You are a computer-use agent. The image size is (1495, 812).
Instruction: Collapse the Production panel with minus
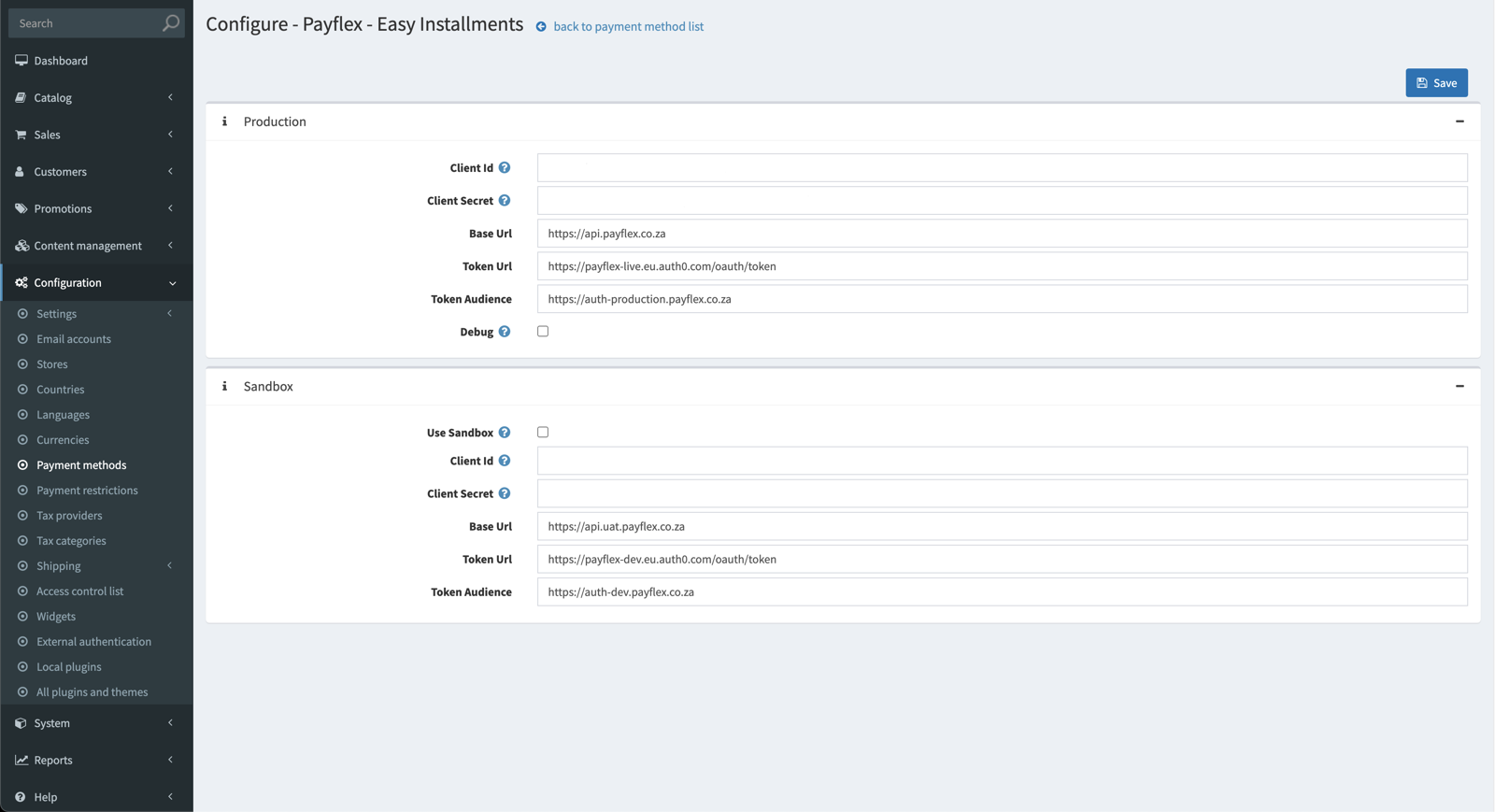1459,121
